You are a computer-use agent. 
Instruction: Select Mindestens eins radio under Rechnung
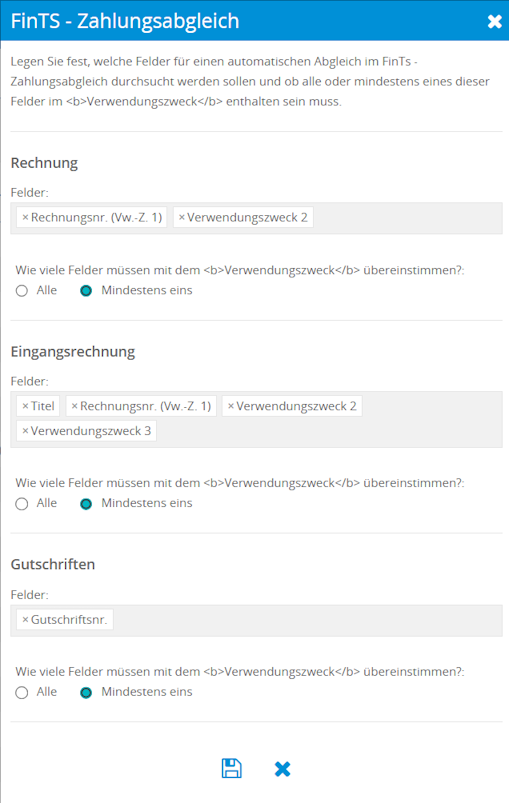[x=86, y=291]
